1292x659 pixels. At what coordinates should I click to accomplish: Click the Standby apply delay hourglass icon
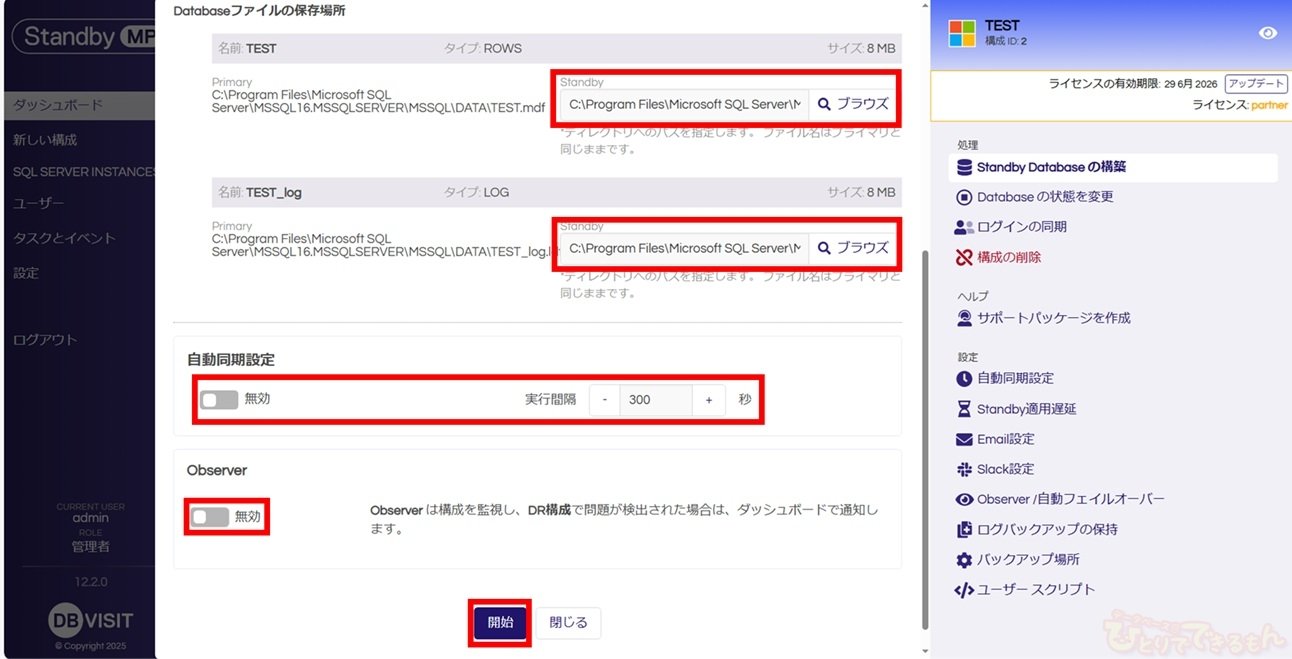964,409
